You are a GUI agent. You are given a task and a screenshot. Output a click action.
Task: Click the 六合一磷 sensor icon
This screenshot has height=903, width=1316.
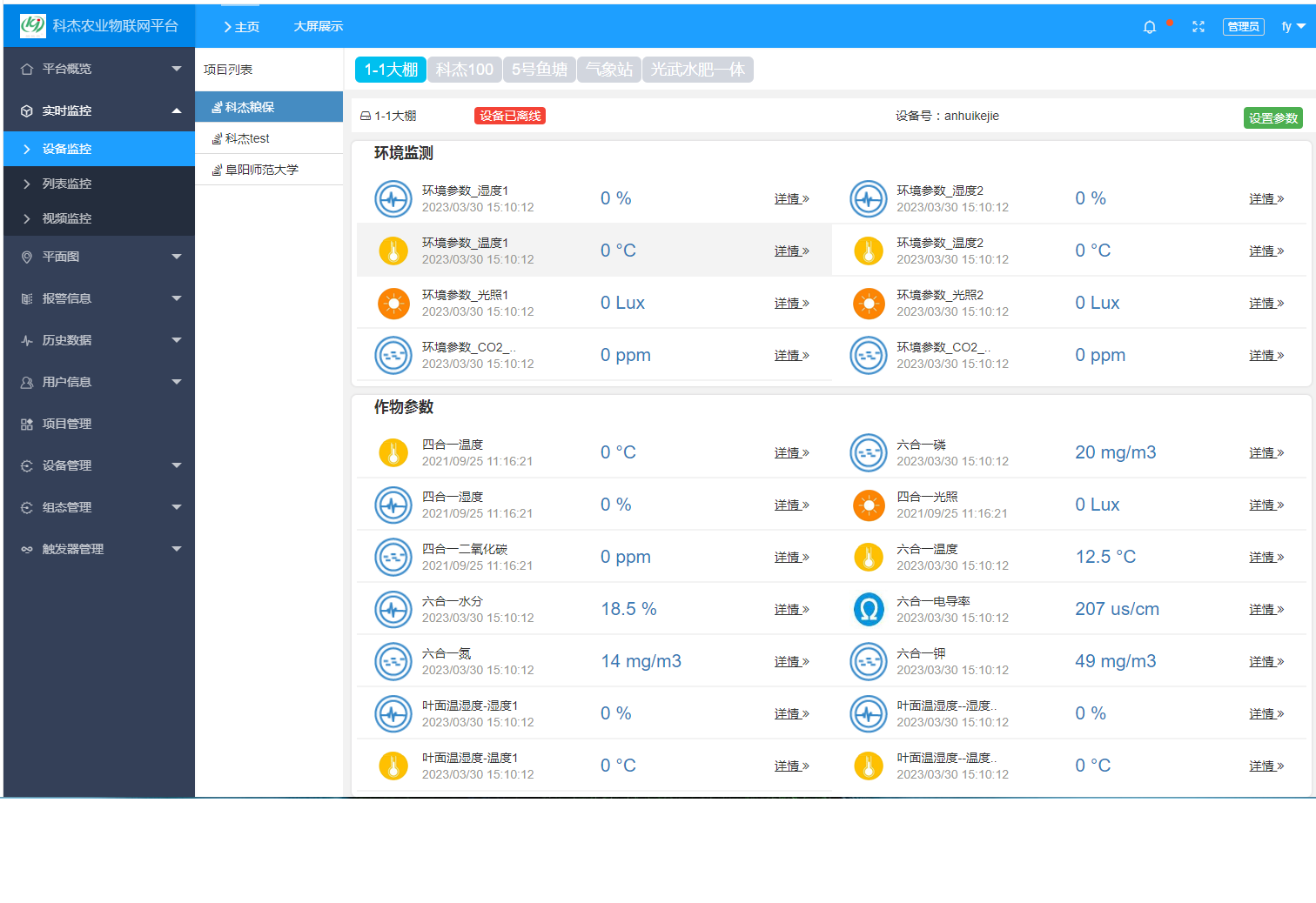pyautogui.click(x=868, y=452)
